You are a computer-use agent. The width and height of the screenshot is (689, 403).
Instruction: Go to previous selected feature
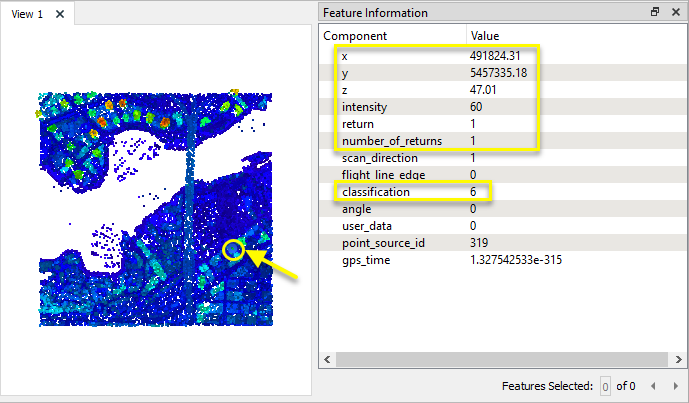point(652,386)
